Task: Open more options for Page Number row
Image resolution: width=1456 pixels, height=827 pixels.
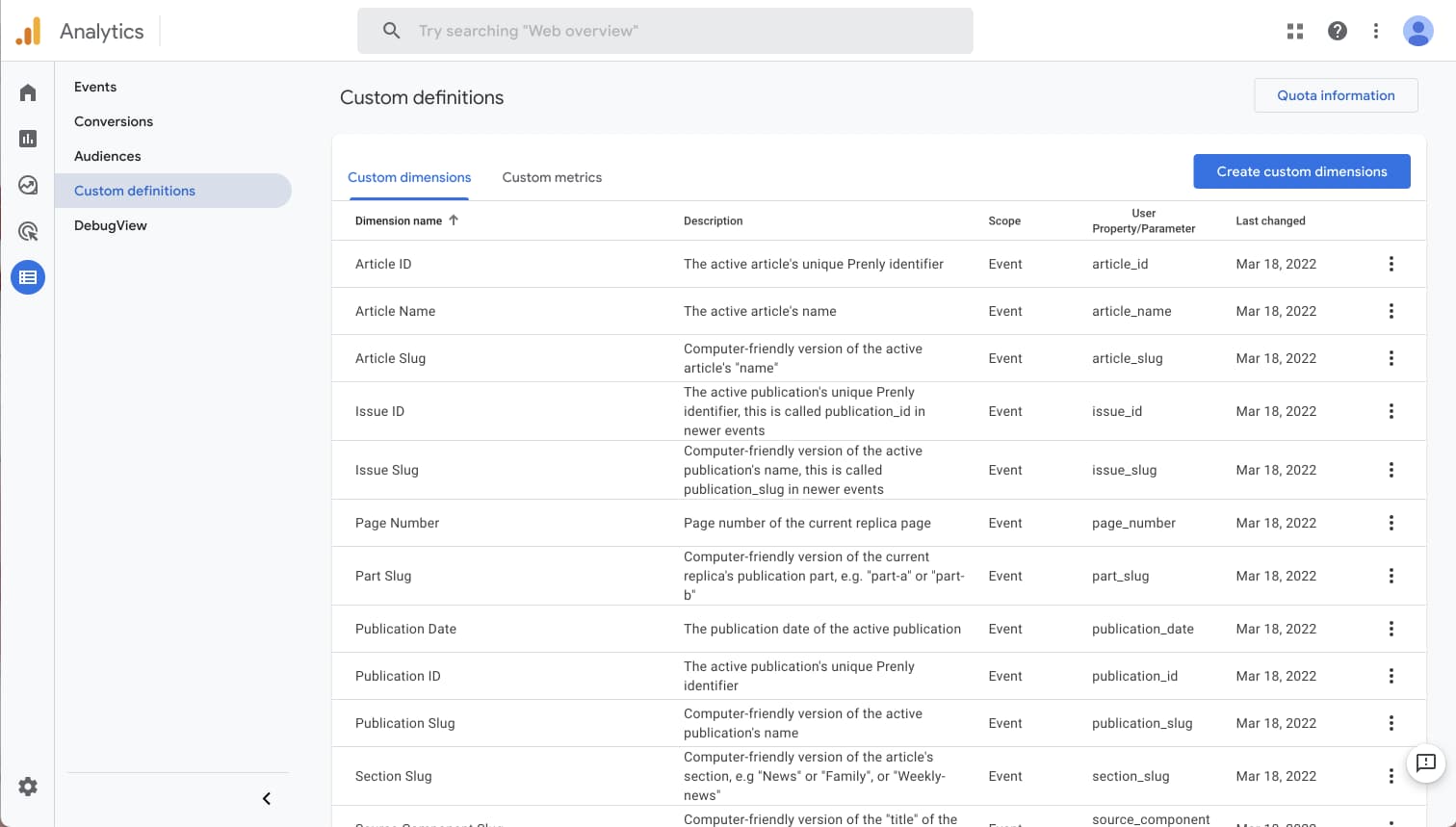Action: point(1391,523)
